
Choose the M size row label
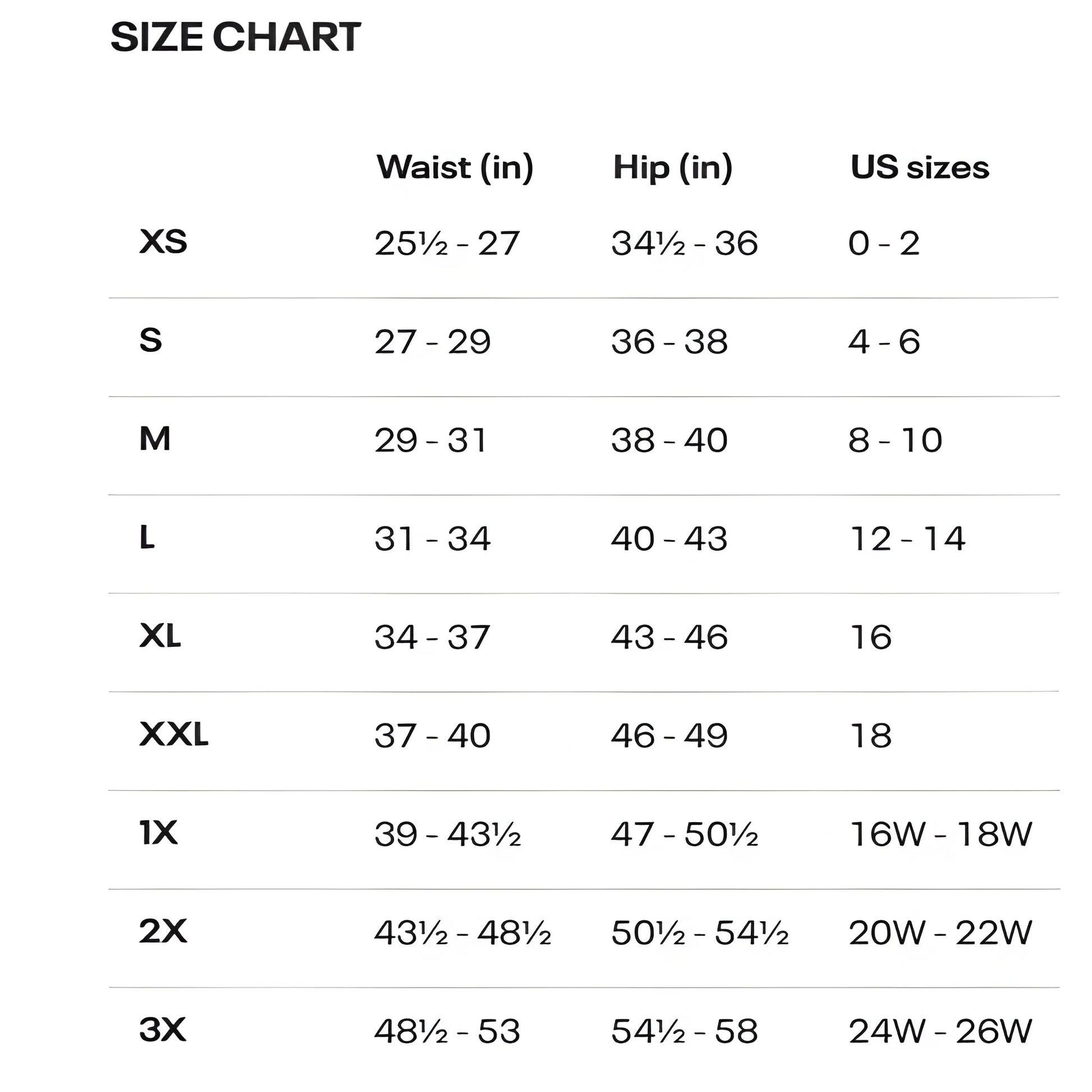(154, 439)
